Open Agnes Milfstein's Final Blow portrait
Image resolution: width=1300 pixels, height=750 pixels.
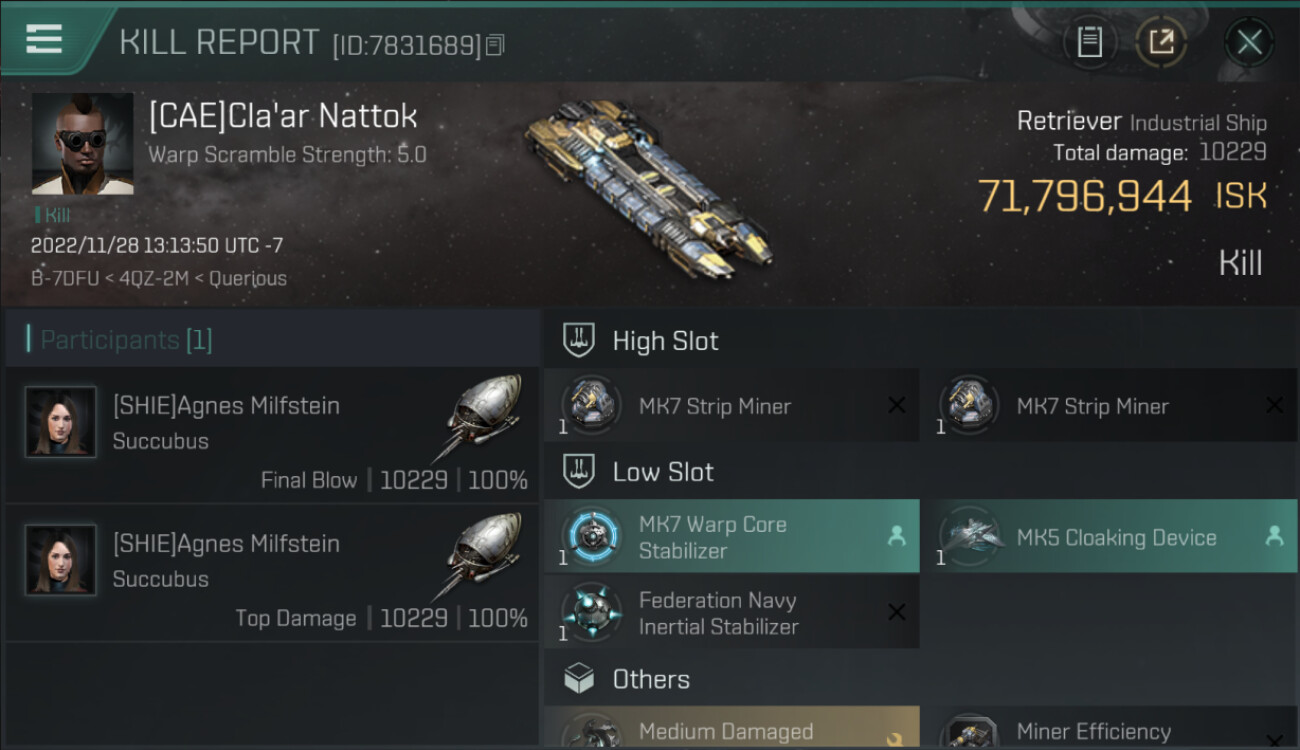click(61, 422)
